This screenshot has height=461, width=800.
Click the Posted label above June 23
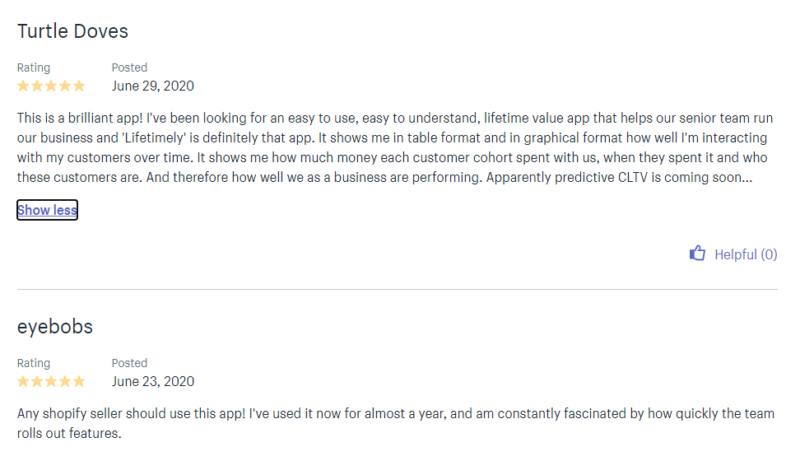point(130,363)
